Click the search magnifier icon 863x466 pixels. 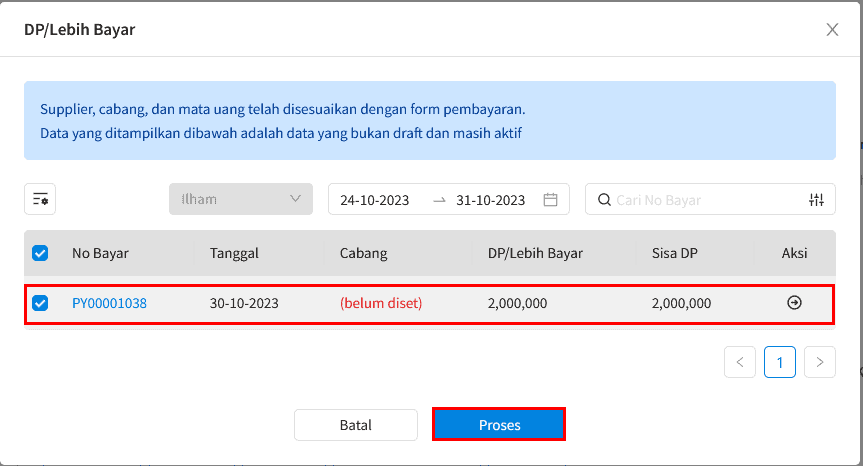click(604, 200)
